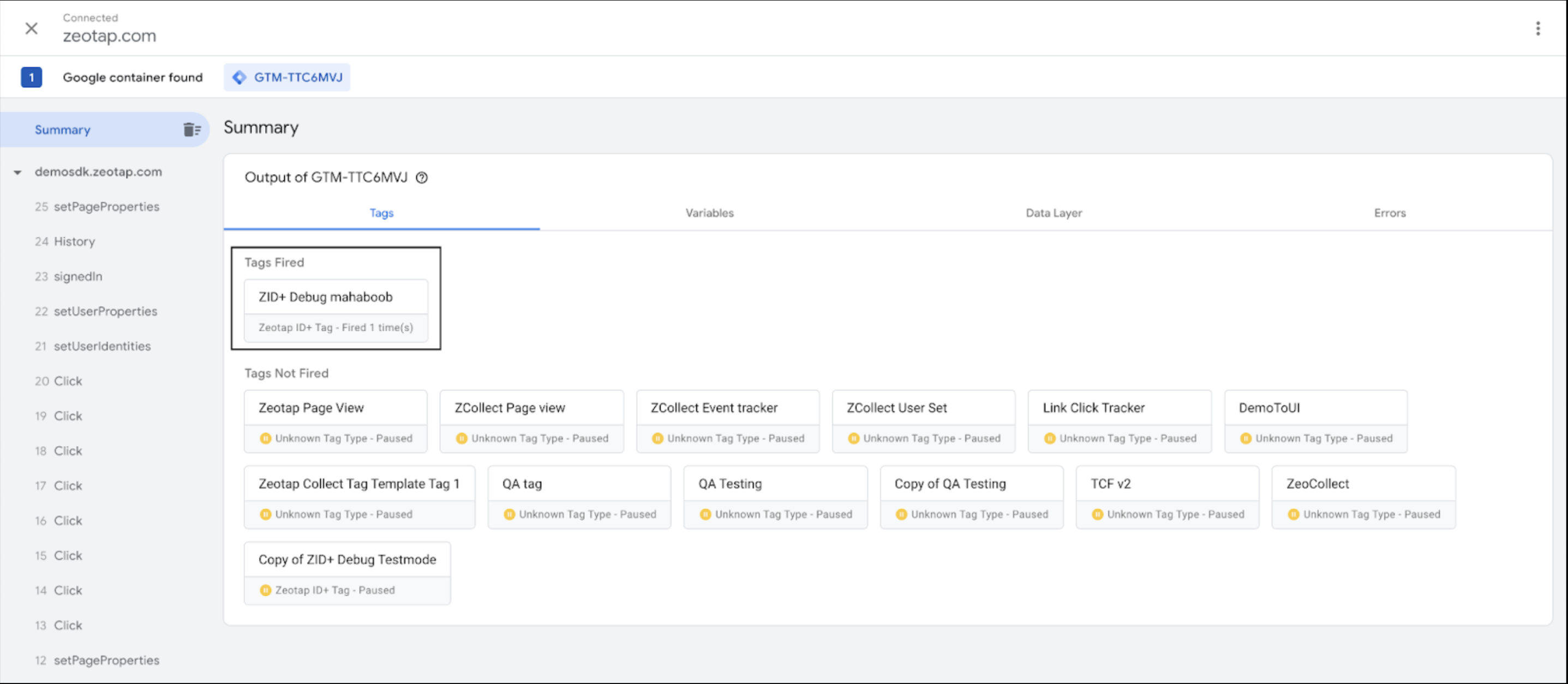1568x684 pixels.
Task: Select Summary in the left sidebar
Action: [62, 130]
